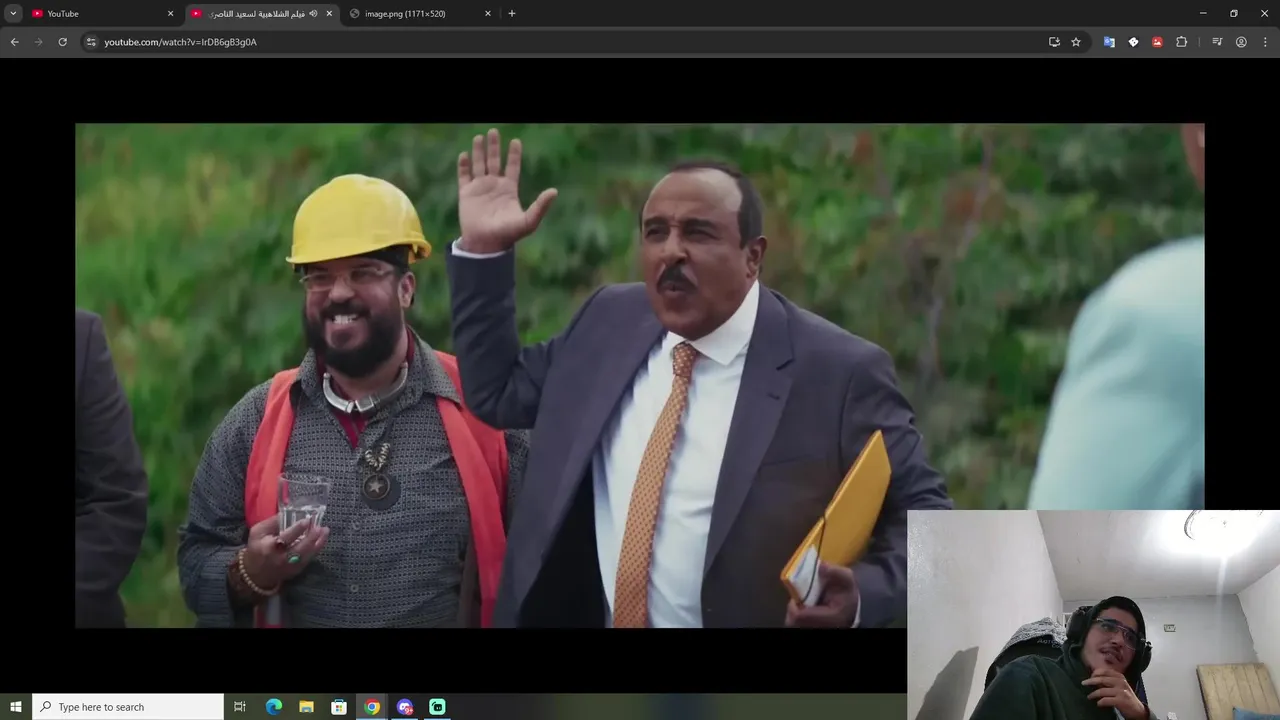Image resolution: width=1280 pixels, height=720 pixels.
Task: Click the Type here to search box
Action: click(128, 707)
